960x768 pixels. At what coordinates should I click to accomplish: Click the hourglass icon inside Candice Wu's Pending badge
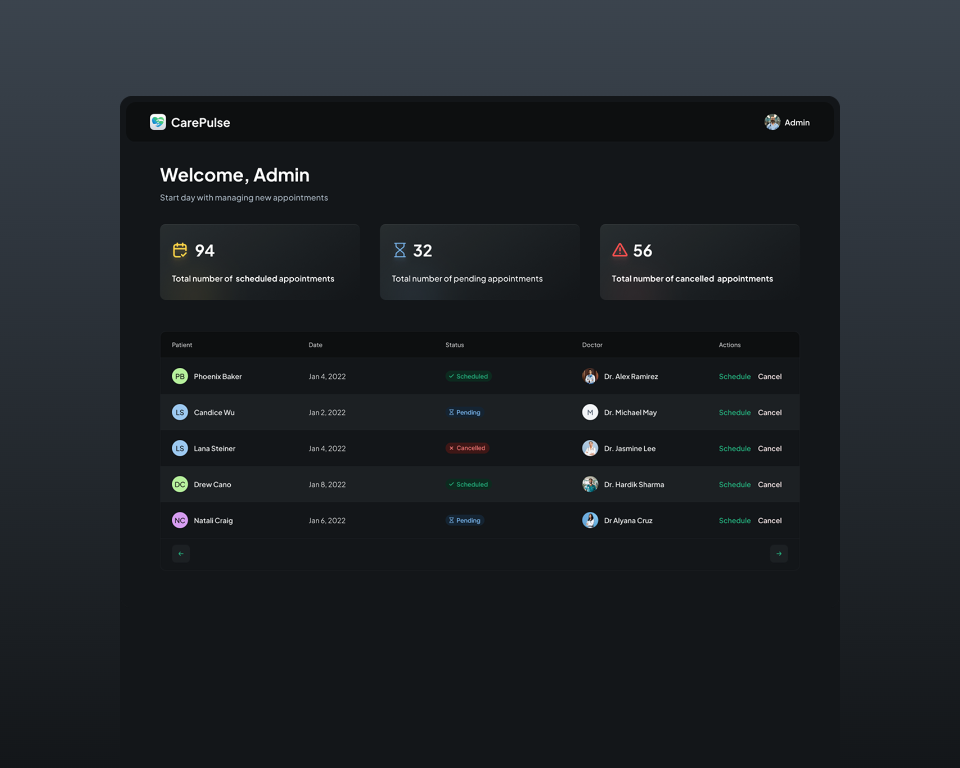tap(452, 412)
